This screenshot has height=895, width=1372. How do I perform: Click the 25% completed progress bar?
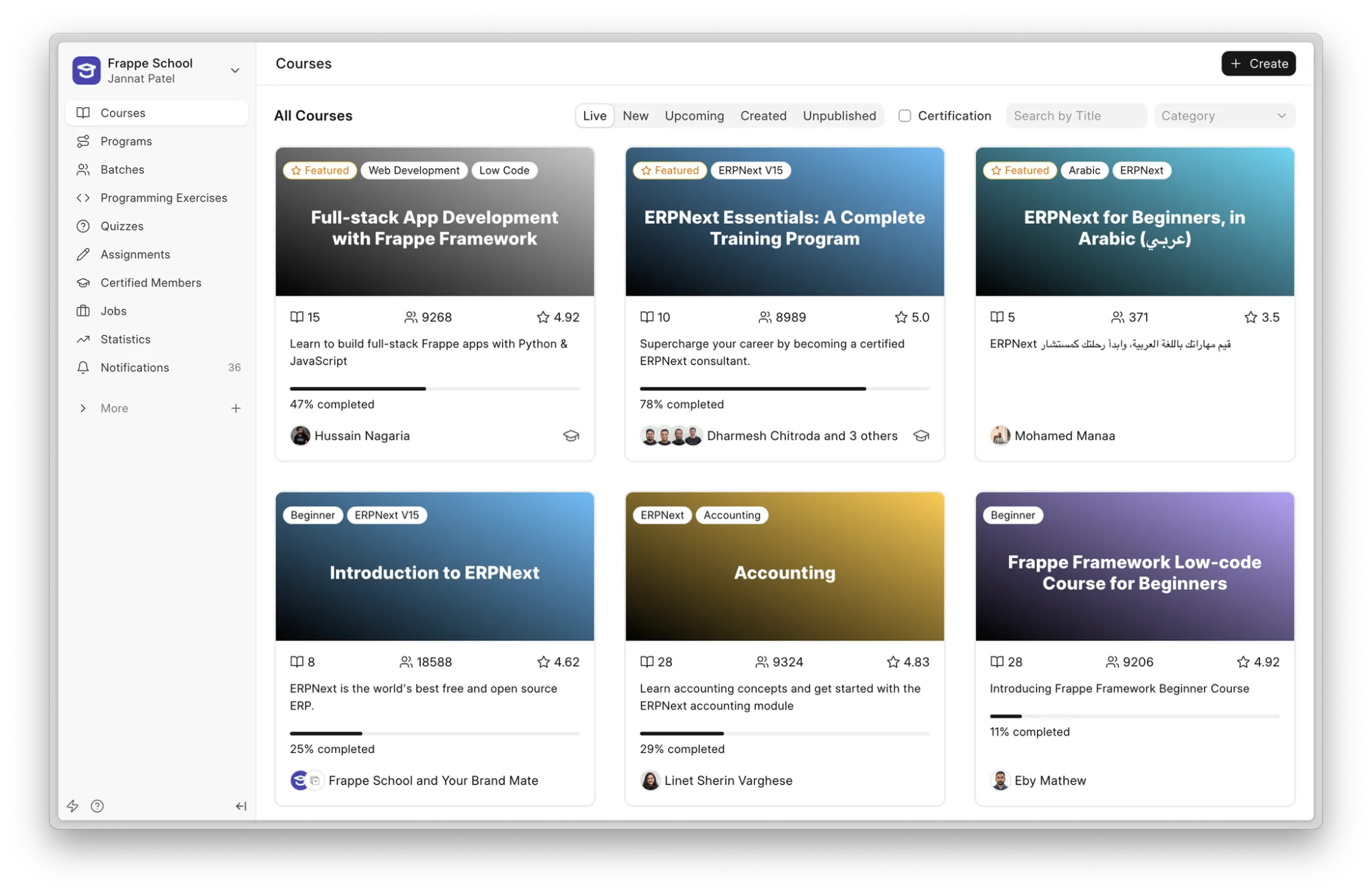(434, 733)
